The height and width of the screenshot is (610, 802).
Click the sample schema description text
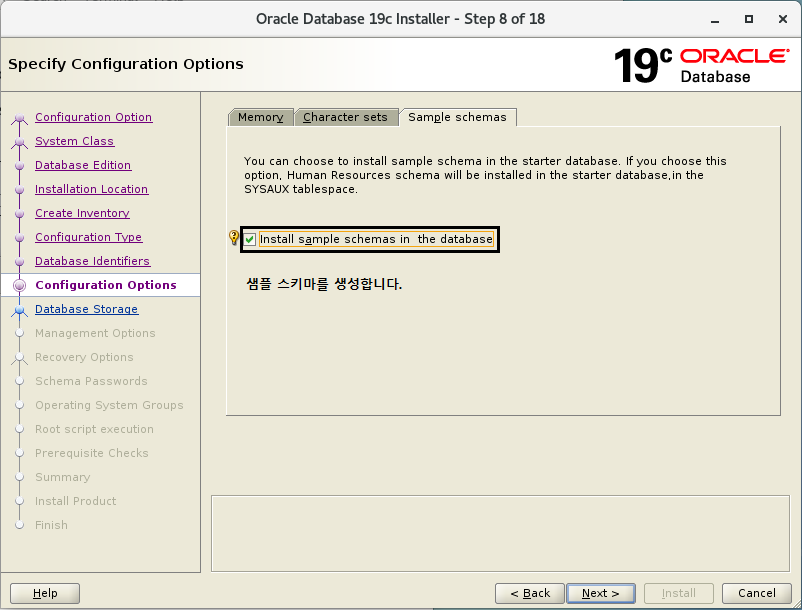pyautogui.click(x=485, y=175)
